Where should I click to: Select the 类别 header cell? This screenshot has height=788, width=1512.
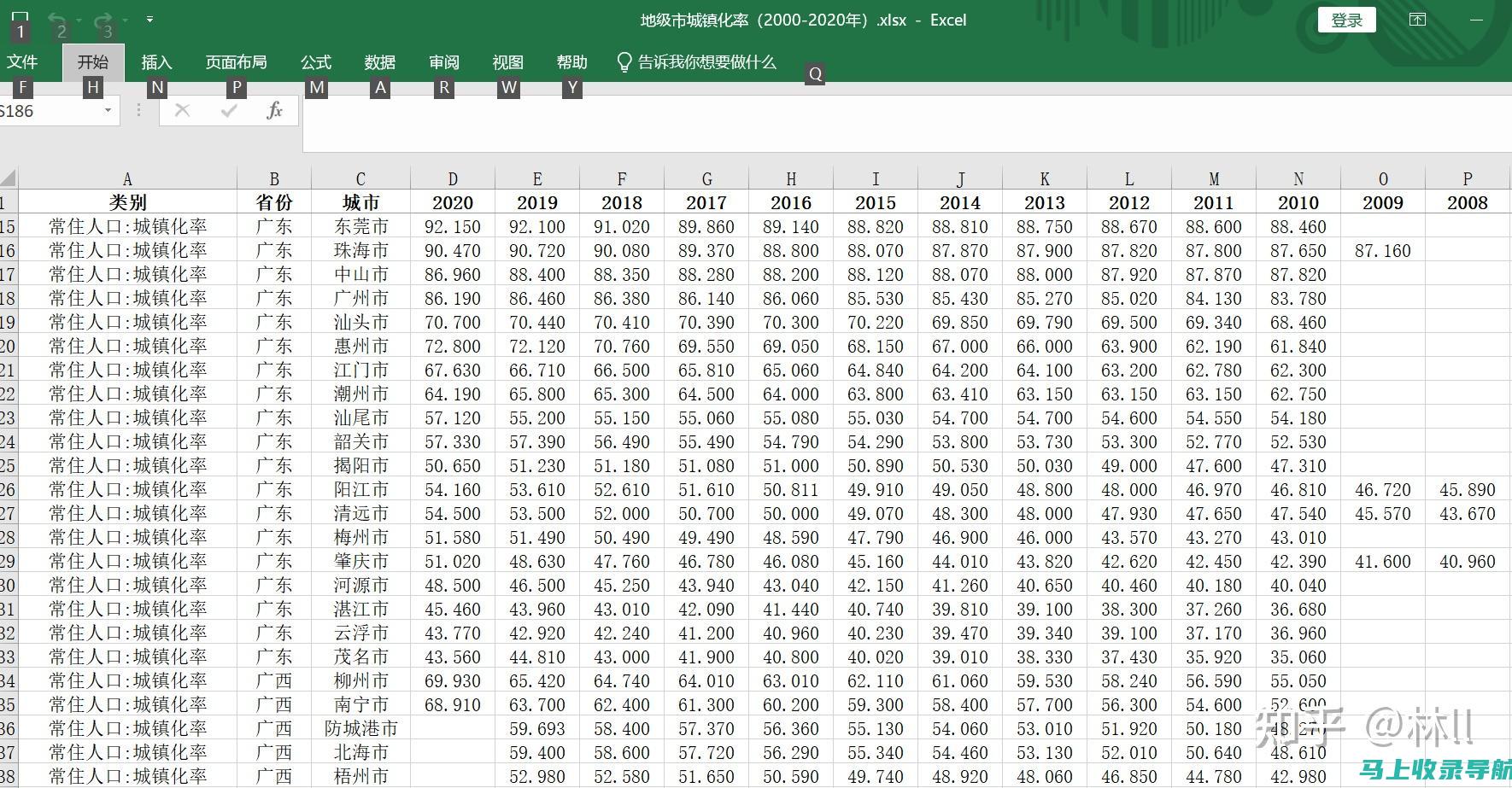pos(127,202)
